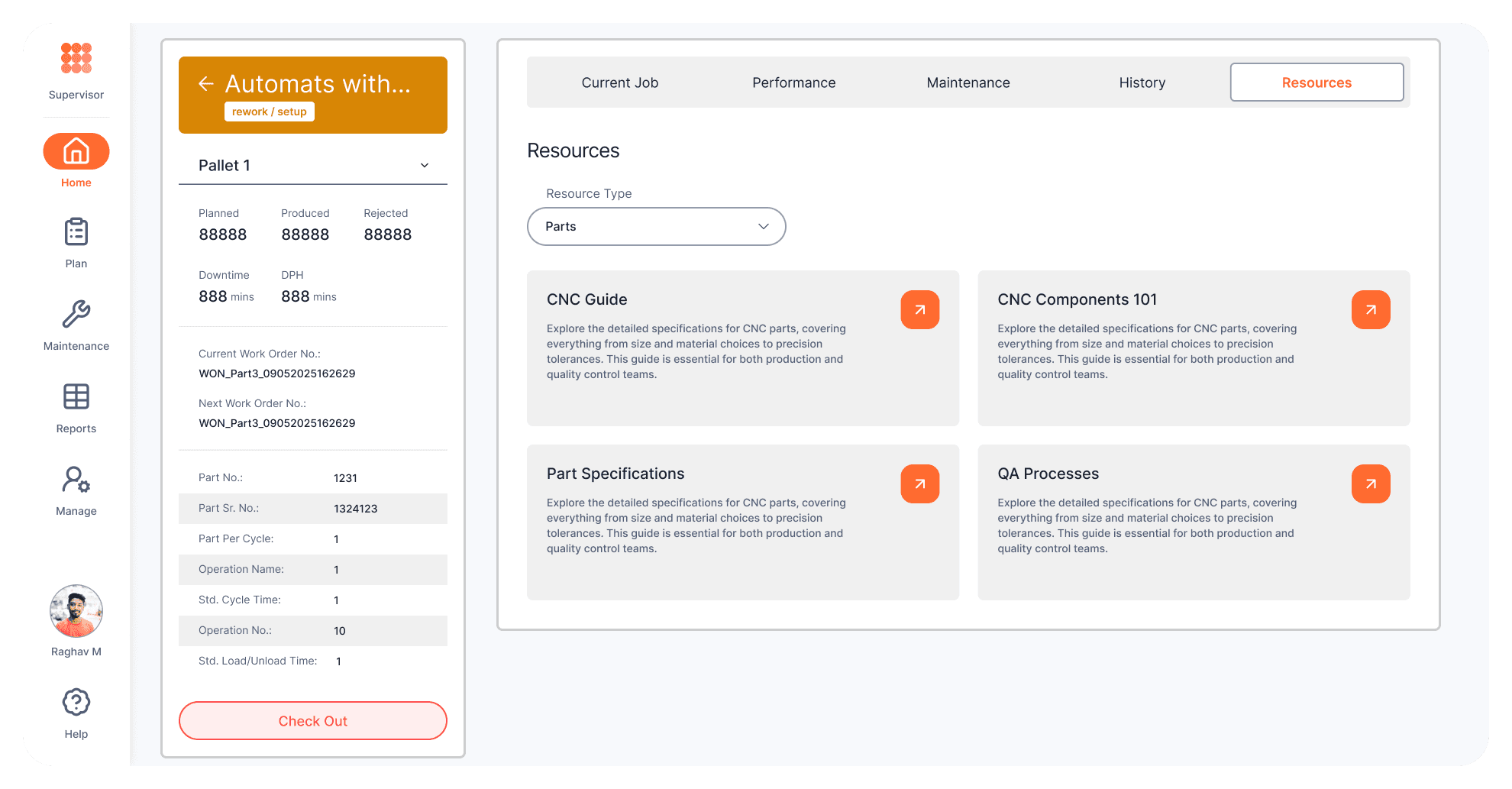This screenshot has height=789, width=1512.
Task: Expand the Pallet 1 dropdown
Action: tap(313, 166)
